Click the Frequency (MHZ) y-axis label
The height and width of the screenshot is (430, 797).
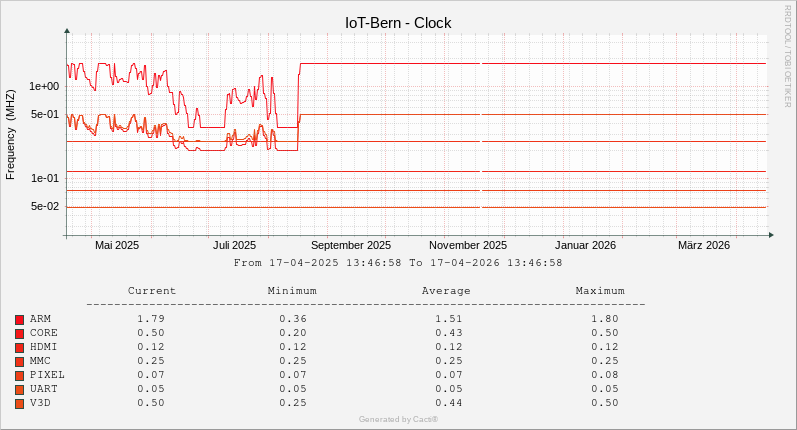tap(11, 135)
